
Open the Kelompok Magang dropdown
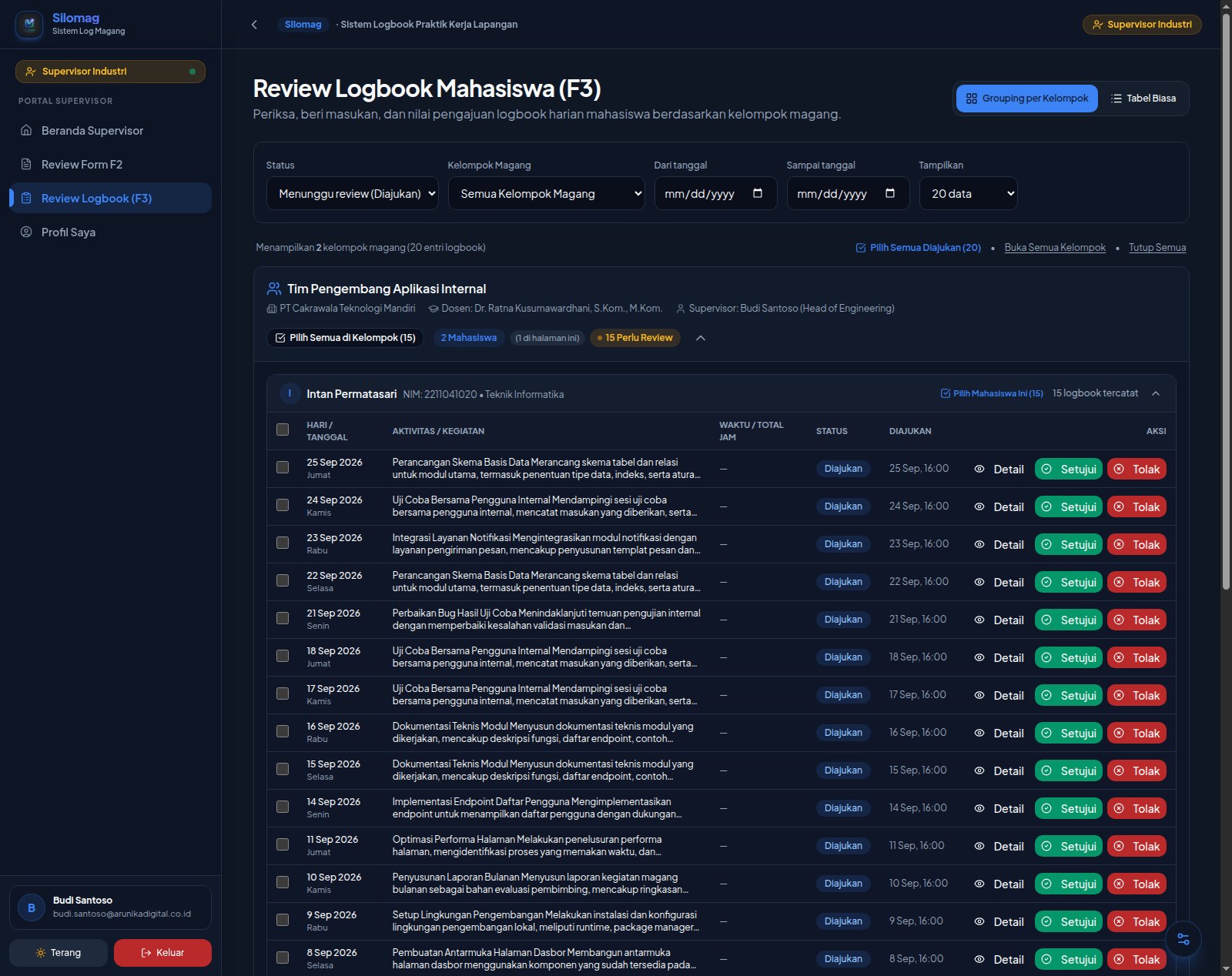[547, 193]
